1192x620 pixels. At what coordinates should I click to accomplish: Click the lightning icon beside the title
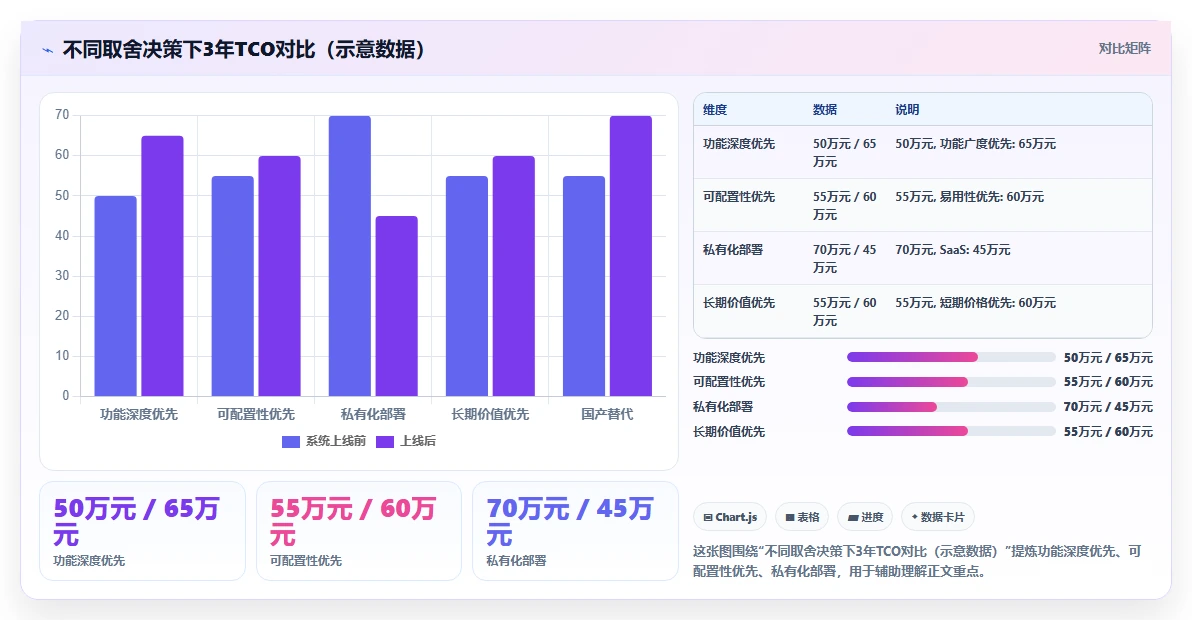[x=48, y=50]
